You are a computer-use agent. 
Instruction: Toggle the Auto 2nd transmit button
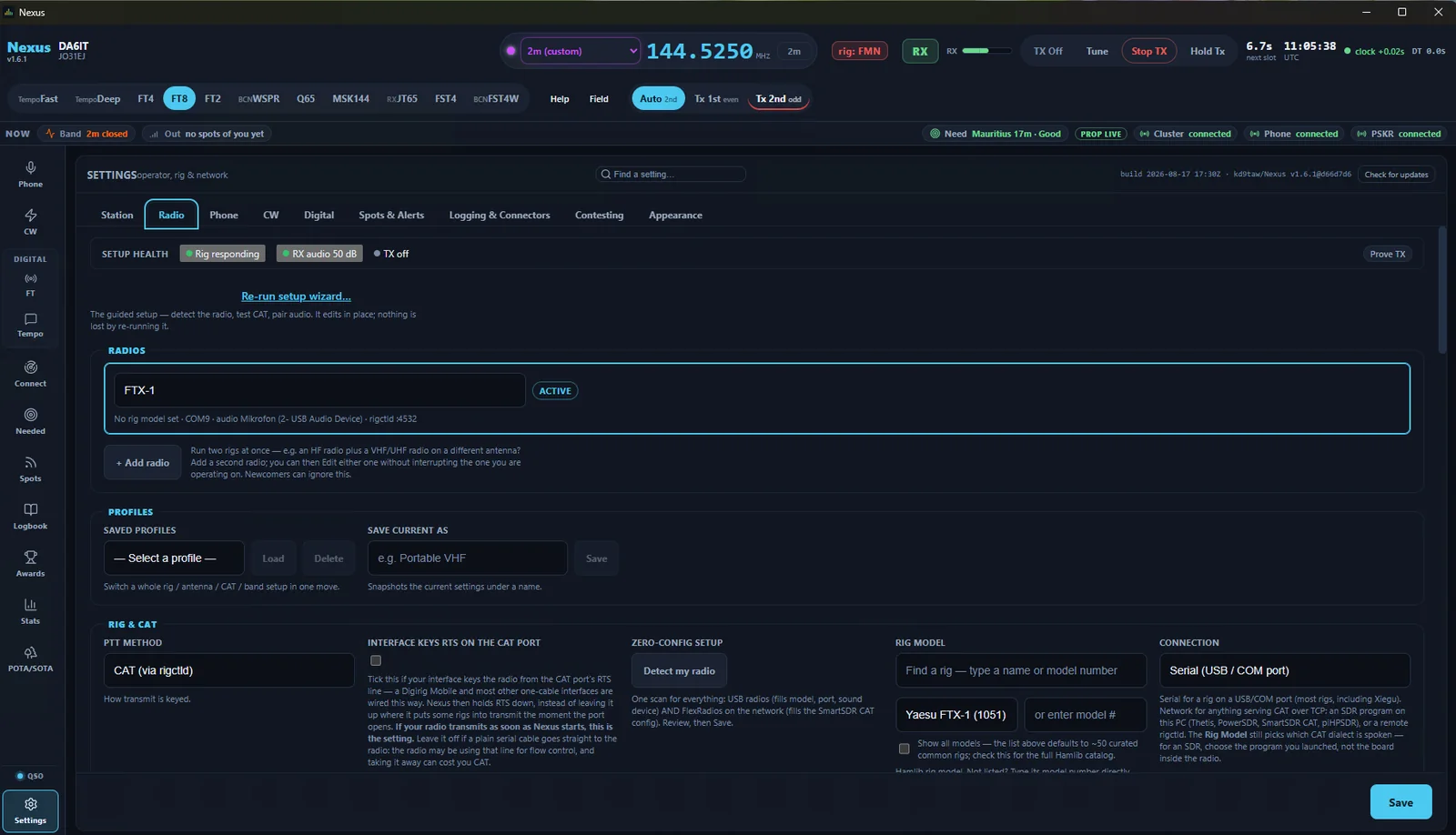click(658, 99)
